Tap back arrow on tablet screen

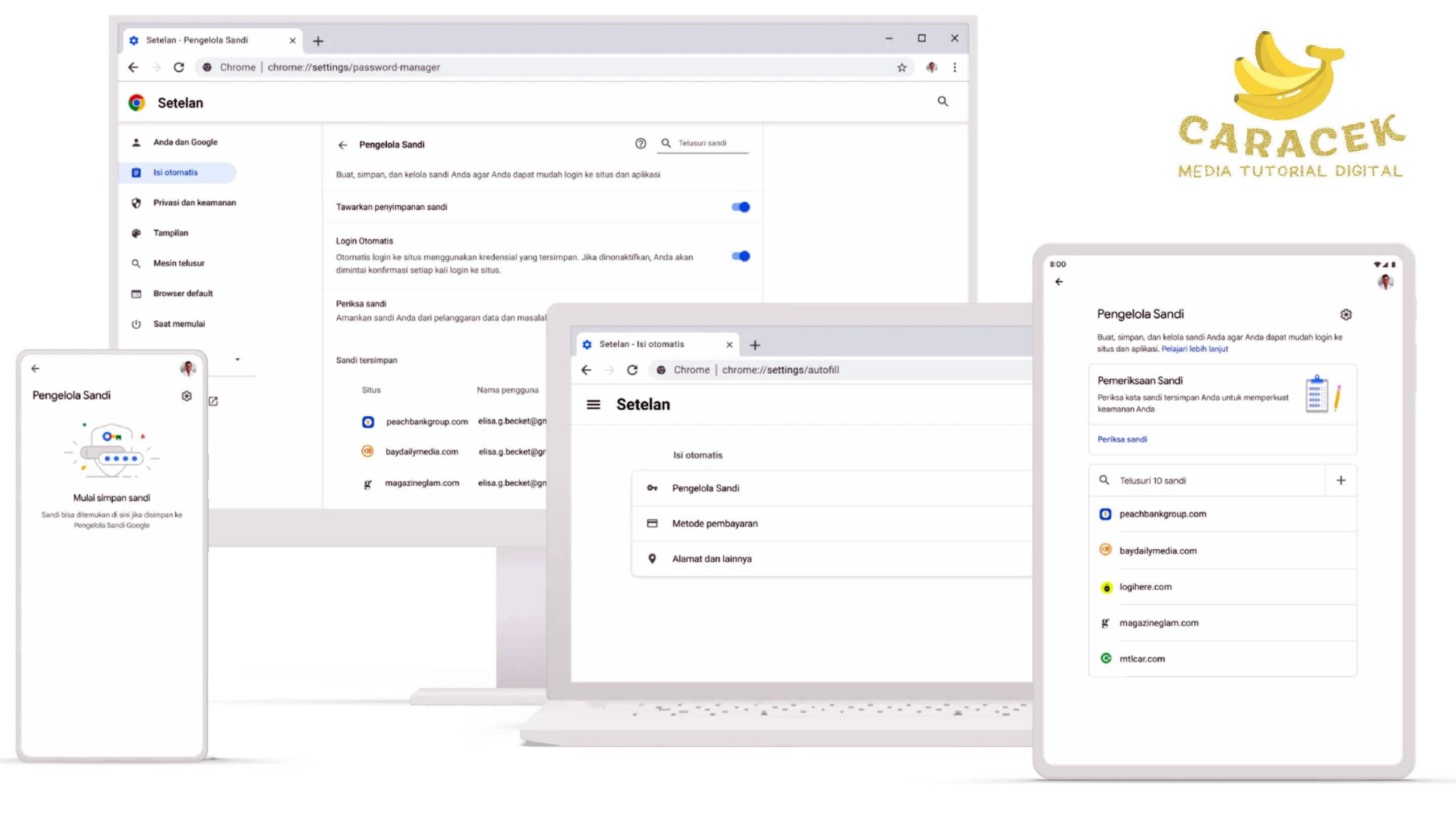click(1058, 282)
